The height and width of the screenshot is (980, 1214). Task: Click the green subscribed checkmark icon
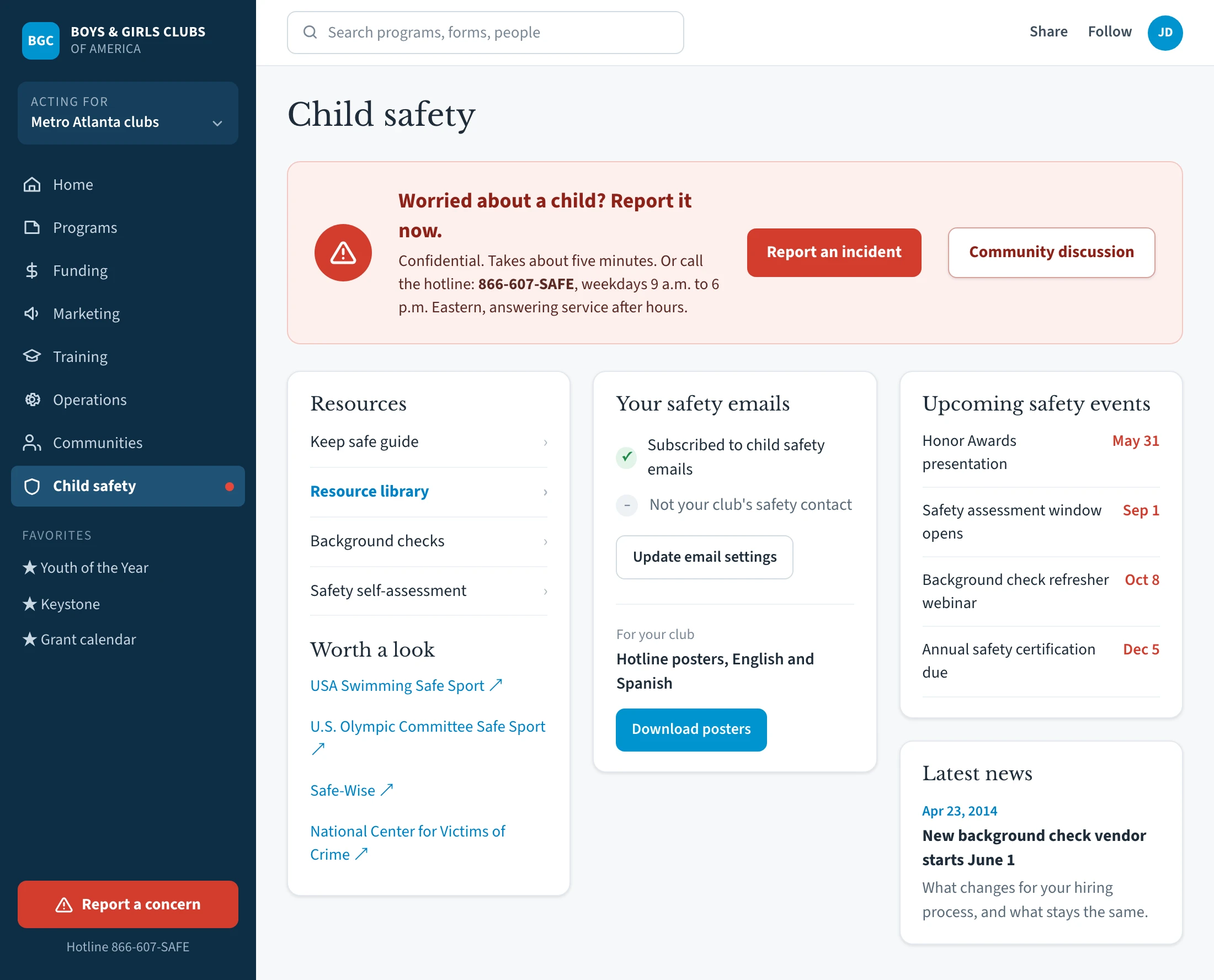coord(626,457)
